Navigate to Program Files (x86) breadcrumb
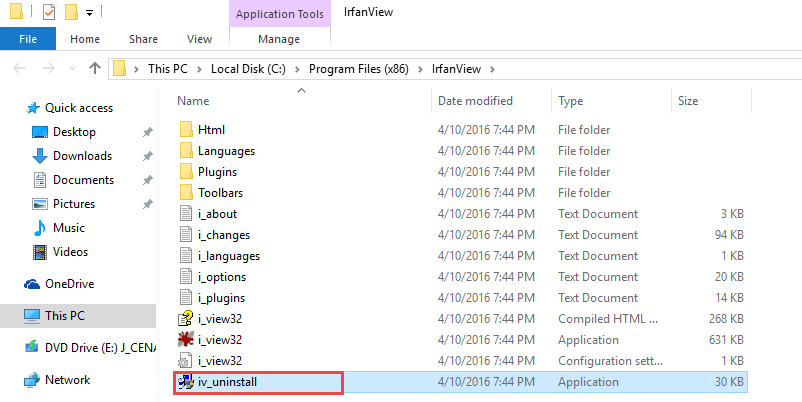The width and height of the screenshot is (802, 402). (359, 69)
